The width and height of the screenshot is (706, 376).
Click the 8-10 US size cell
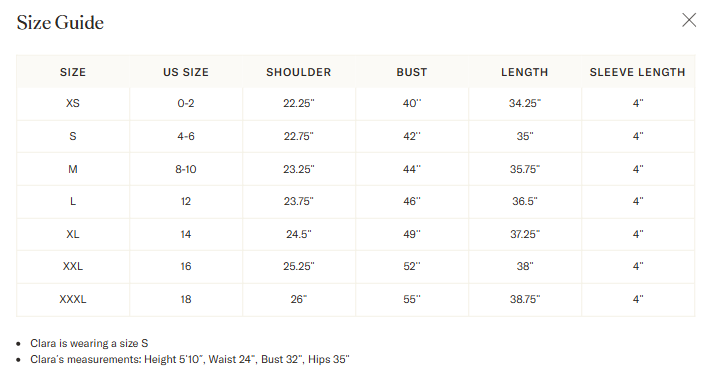click(186, 169)
